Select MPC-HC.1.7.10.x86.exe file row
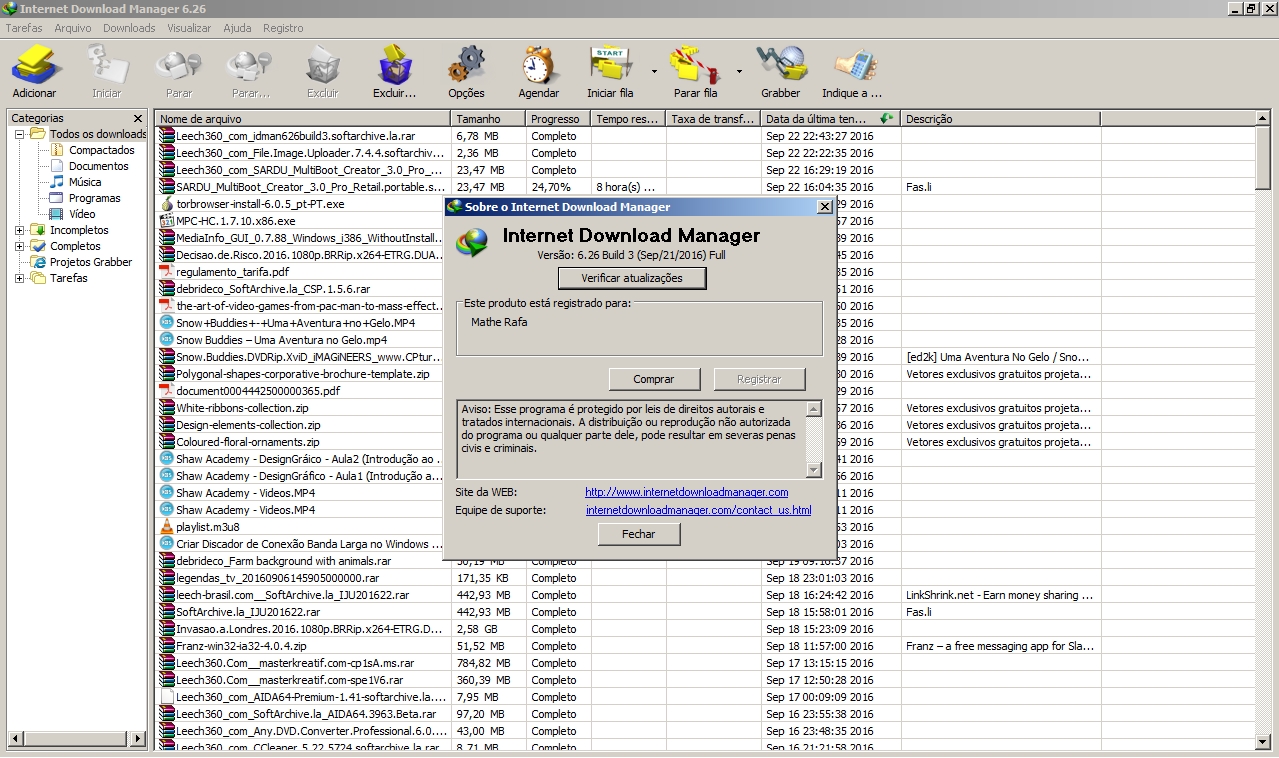Viewport: 1279px width, 758px height. [236, 221]
